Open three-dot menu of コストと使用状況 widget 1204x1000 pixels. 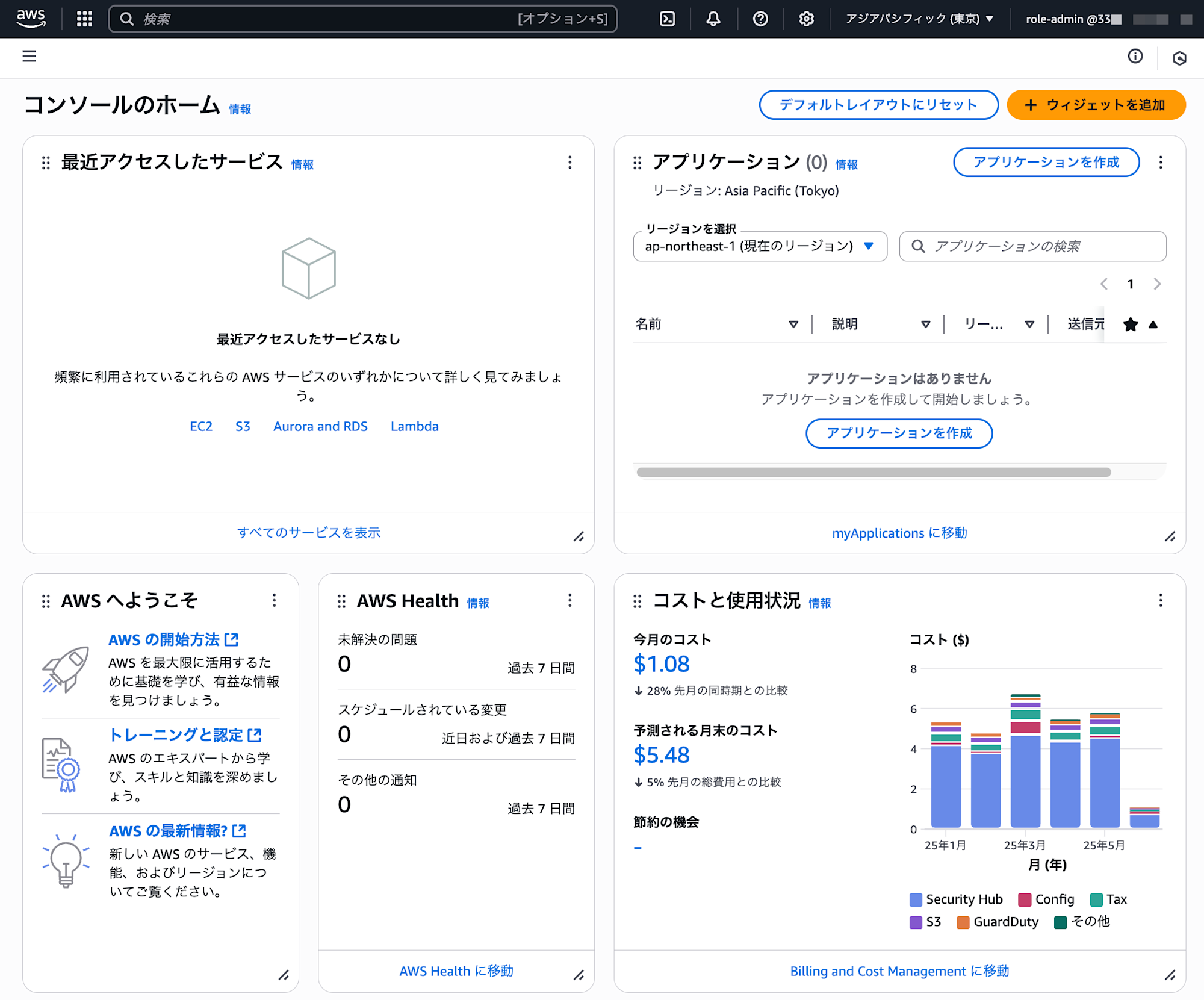pos(1161,600)
